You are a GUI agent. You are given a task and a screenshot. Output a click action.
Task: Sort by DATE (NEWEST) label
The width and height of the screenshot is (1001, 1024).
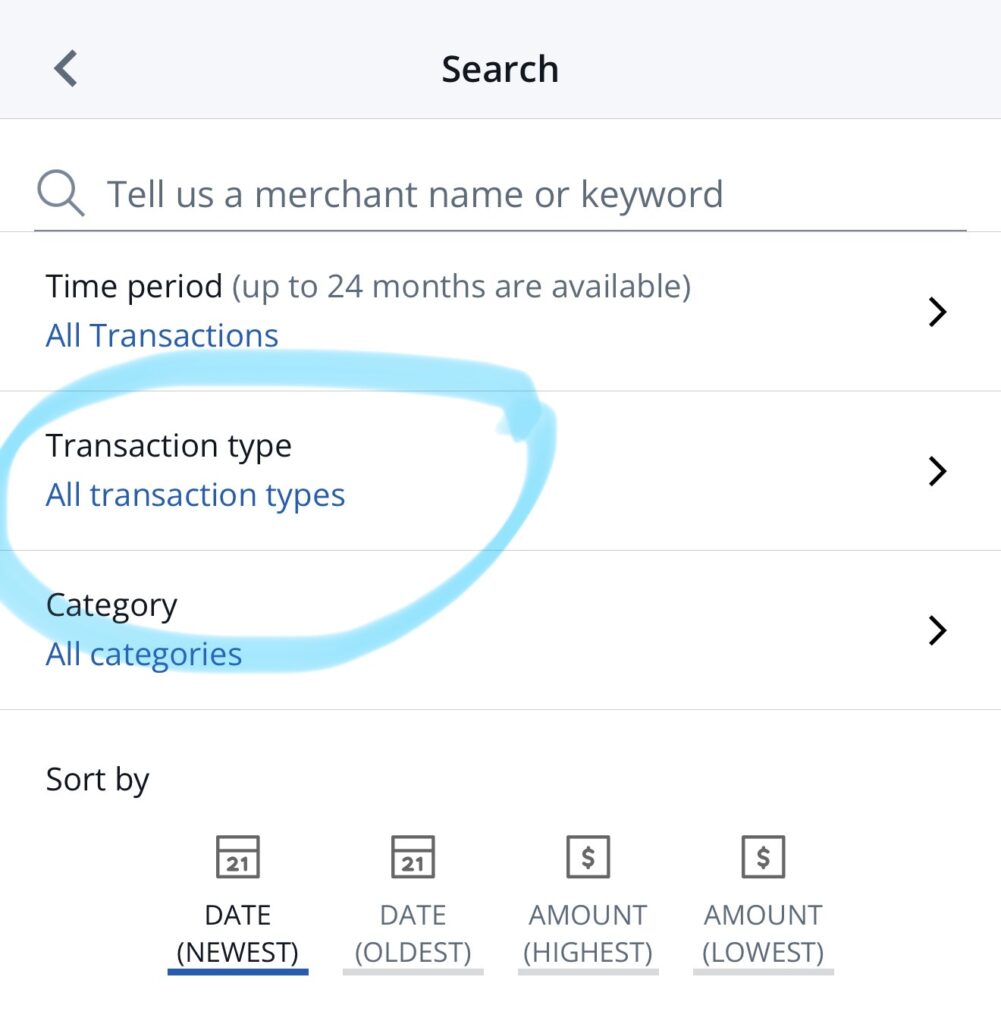[238, 933]
